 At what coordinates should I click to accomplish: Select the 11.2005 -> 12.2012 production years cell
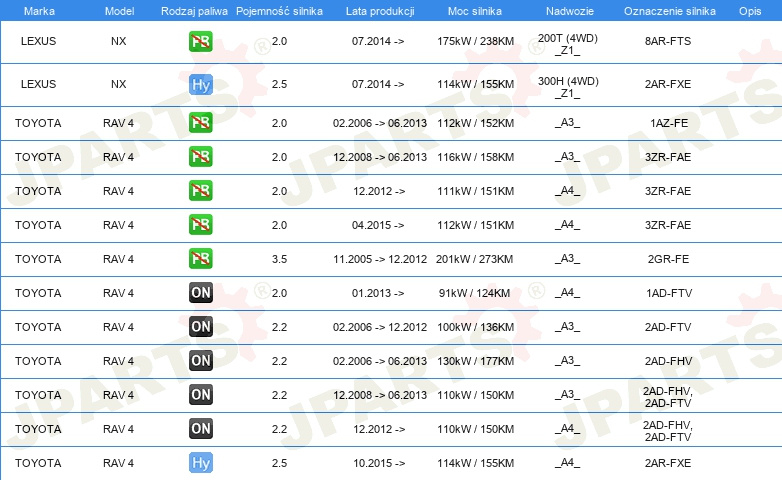[x=380, y=259]
